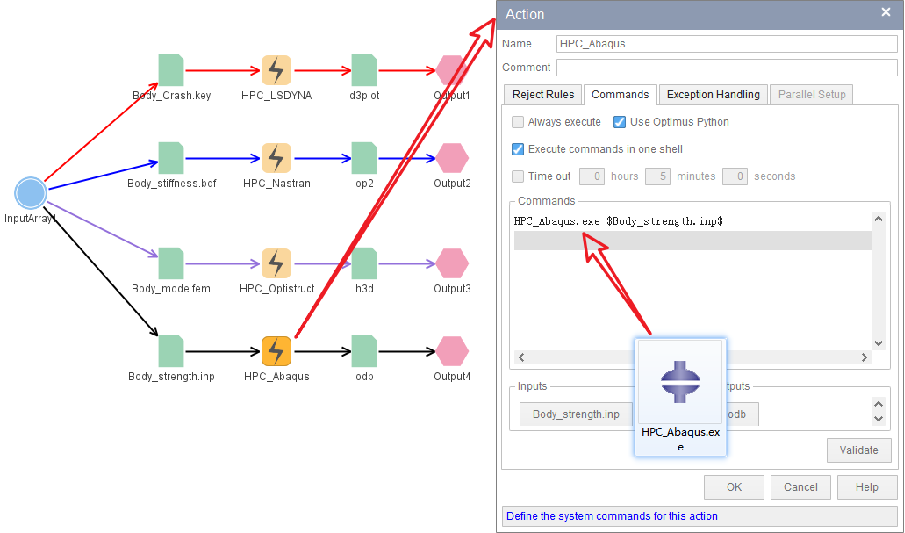Image resolution: width=905 pixels, height=533 pixels.
Task: Click the commands box scroll down arrow
Action: [878, 344]
